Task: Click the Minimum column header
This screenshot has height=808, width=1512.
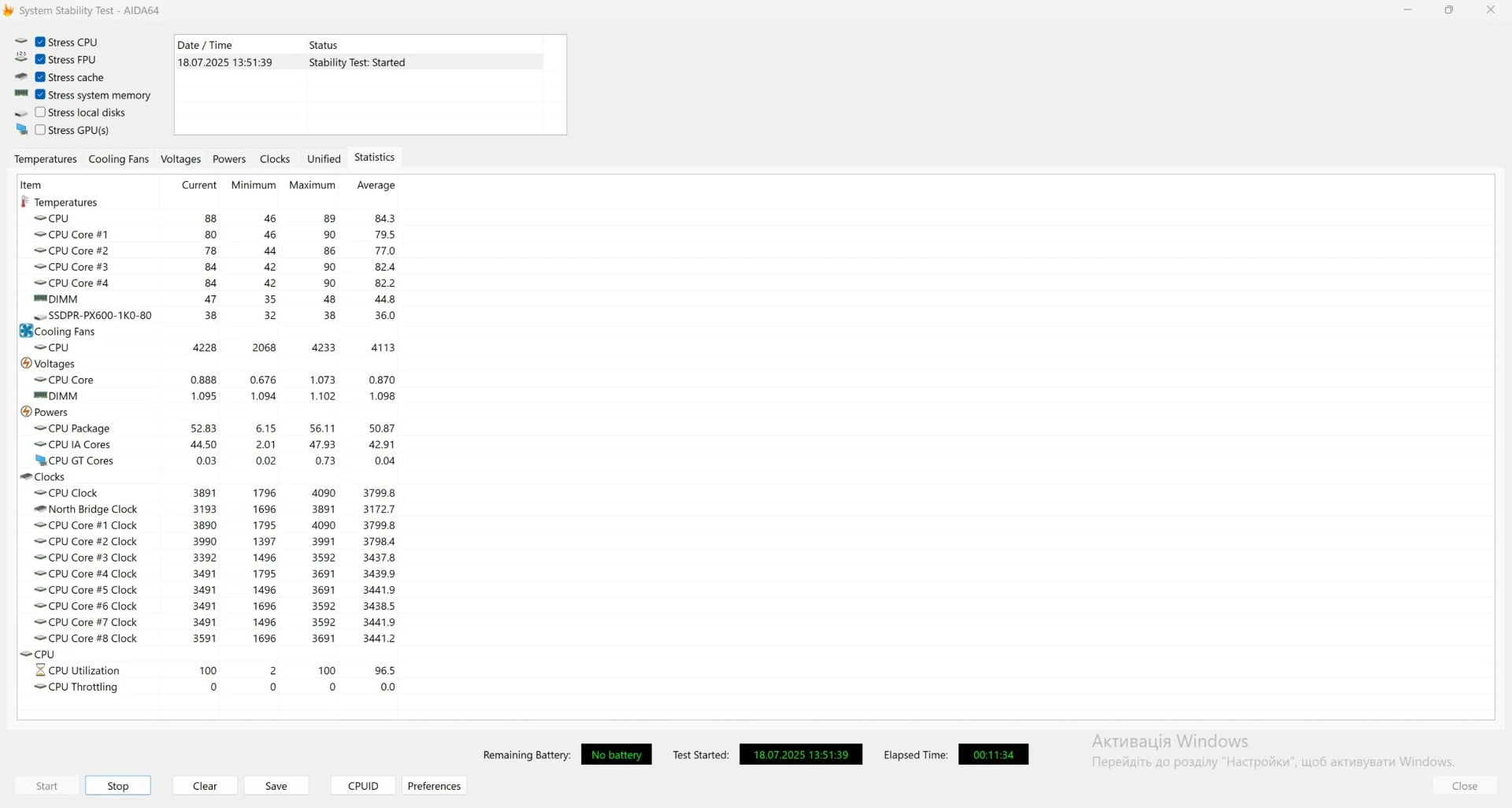Action: click(249, 184)
